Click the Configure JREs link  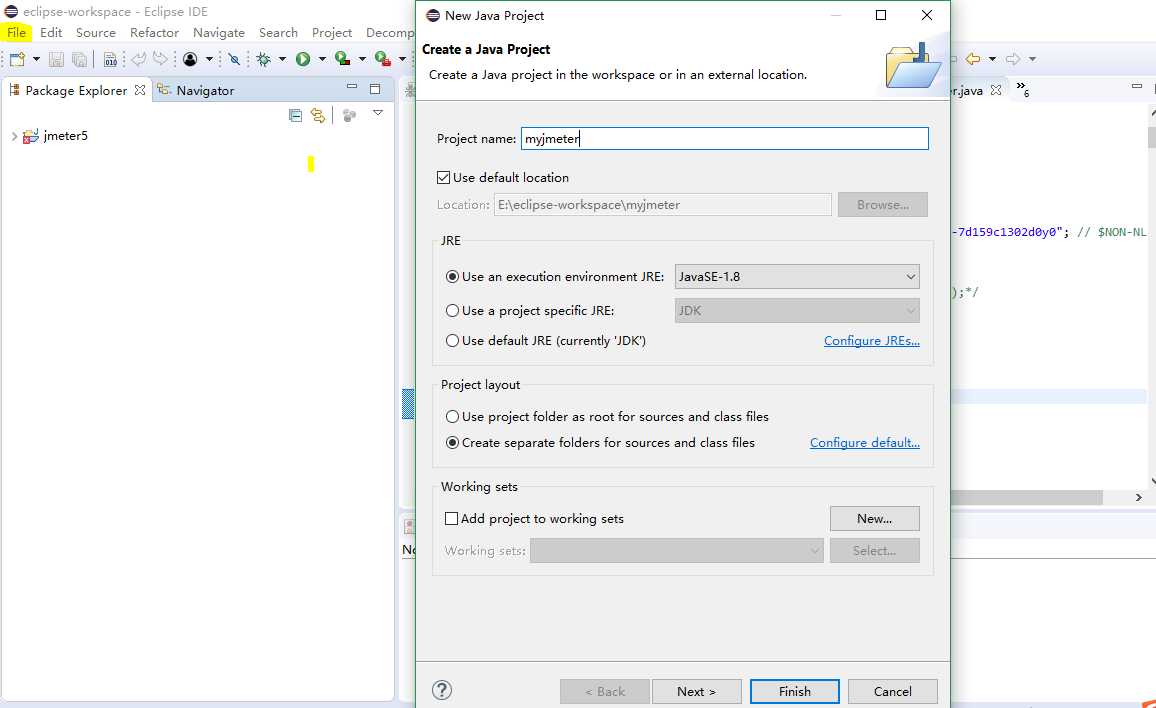click(x=871, y=341)
